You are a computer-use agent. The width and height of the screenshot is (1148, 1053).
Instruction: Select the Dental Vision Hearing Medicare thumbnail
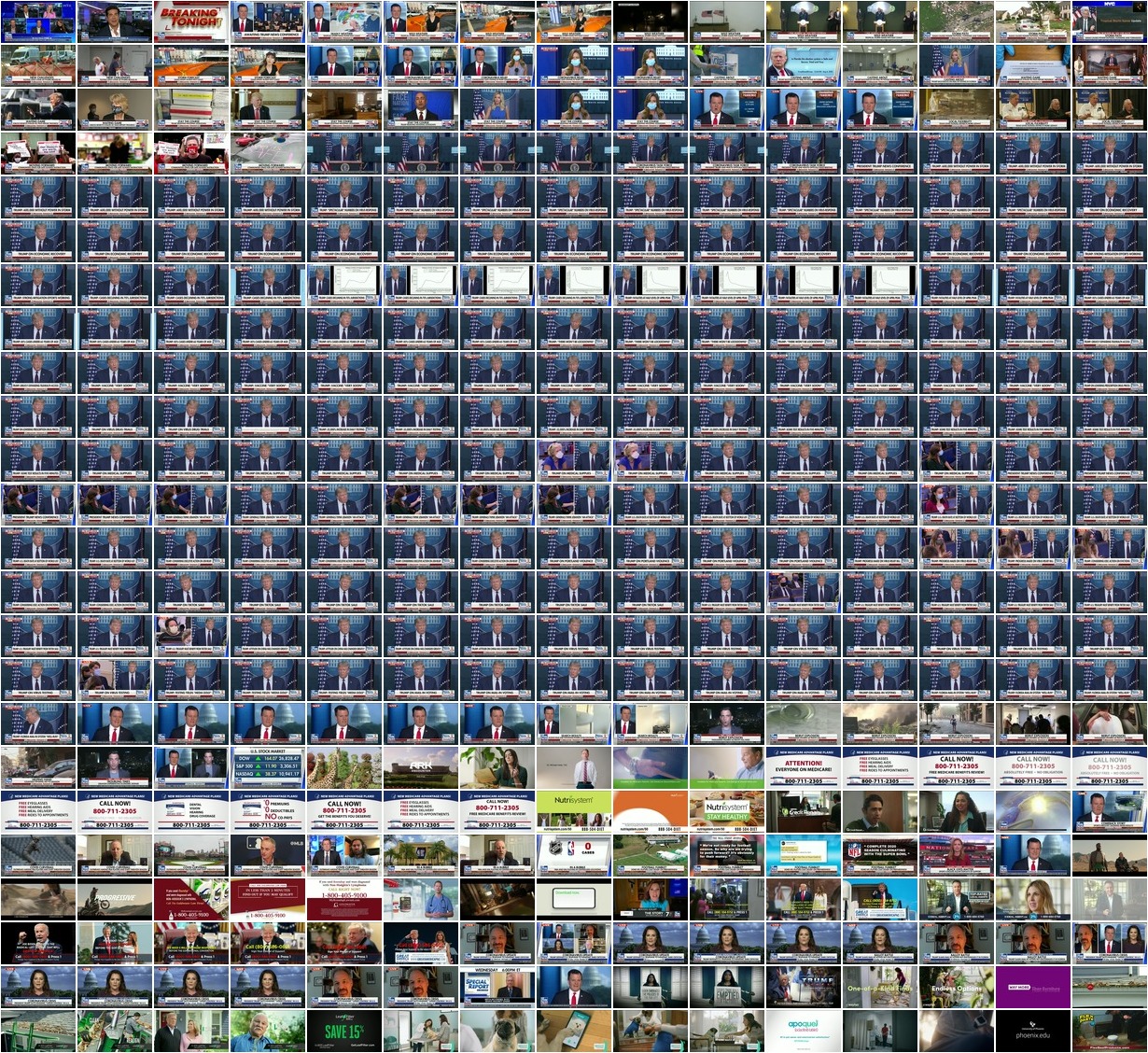pyautogui.click(x=190, y=810)
